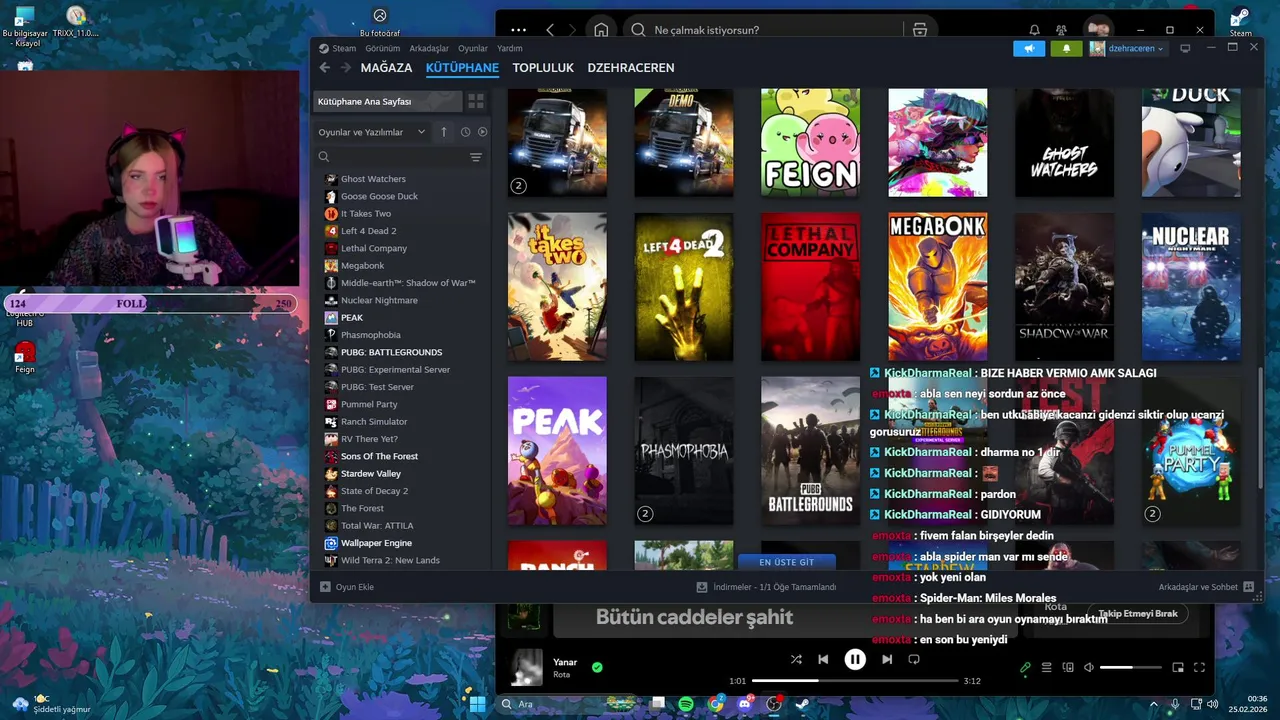
Task: Open Spotify three-dot menu
Action: (518, 30)
